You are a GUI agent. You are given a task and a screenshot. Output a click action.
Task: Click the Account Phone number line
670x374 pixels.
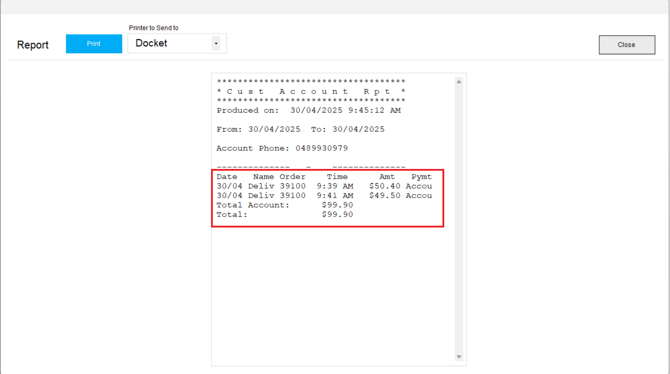282,148
